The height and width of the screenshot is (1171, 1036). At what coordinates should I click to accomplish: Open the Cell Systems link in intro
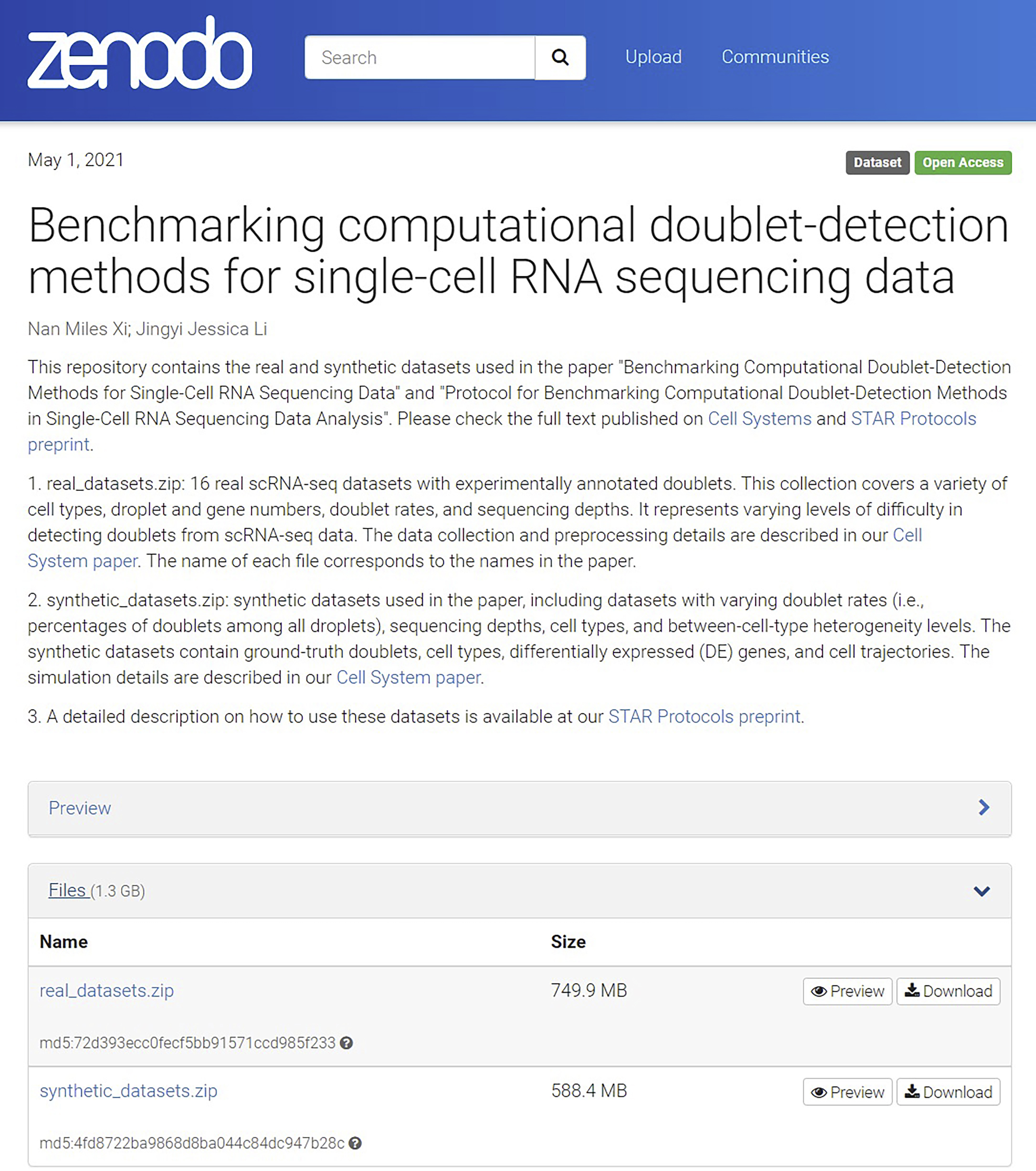(759, 419)
